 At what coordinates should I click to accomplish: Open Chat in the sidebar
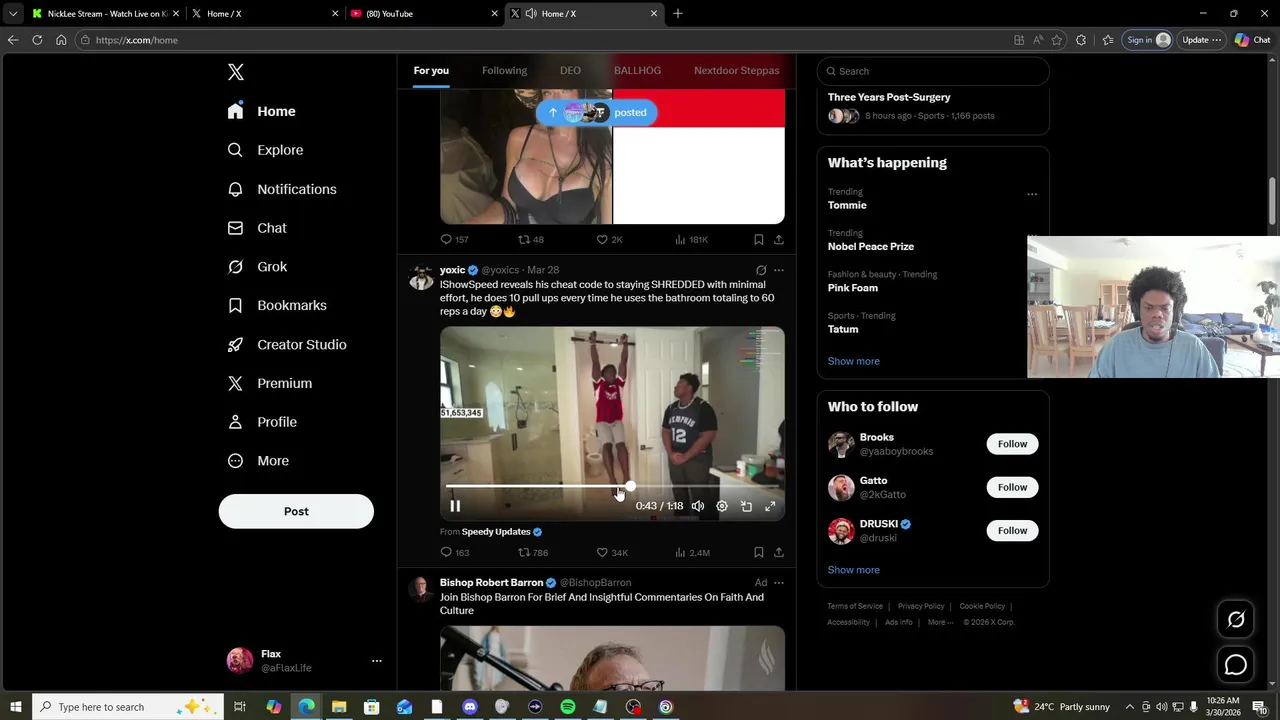[x=257, y=228]
